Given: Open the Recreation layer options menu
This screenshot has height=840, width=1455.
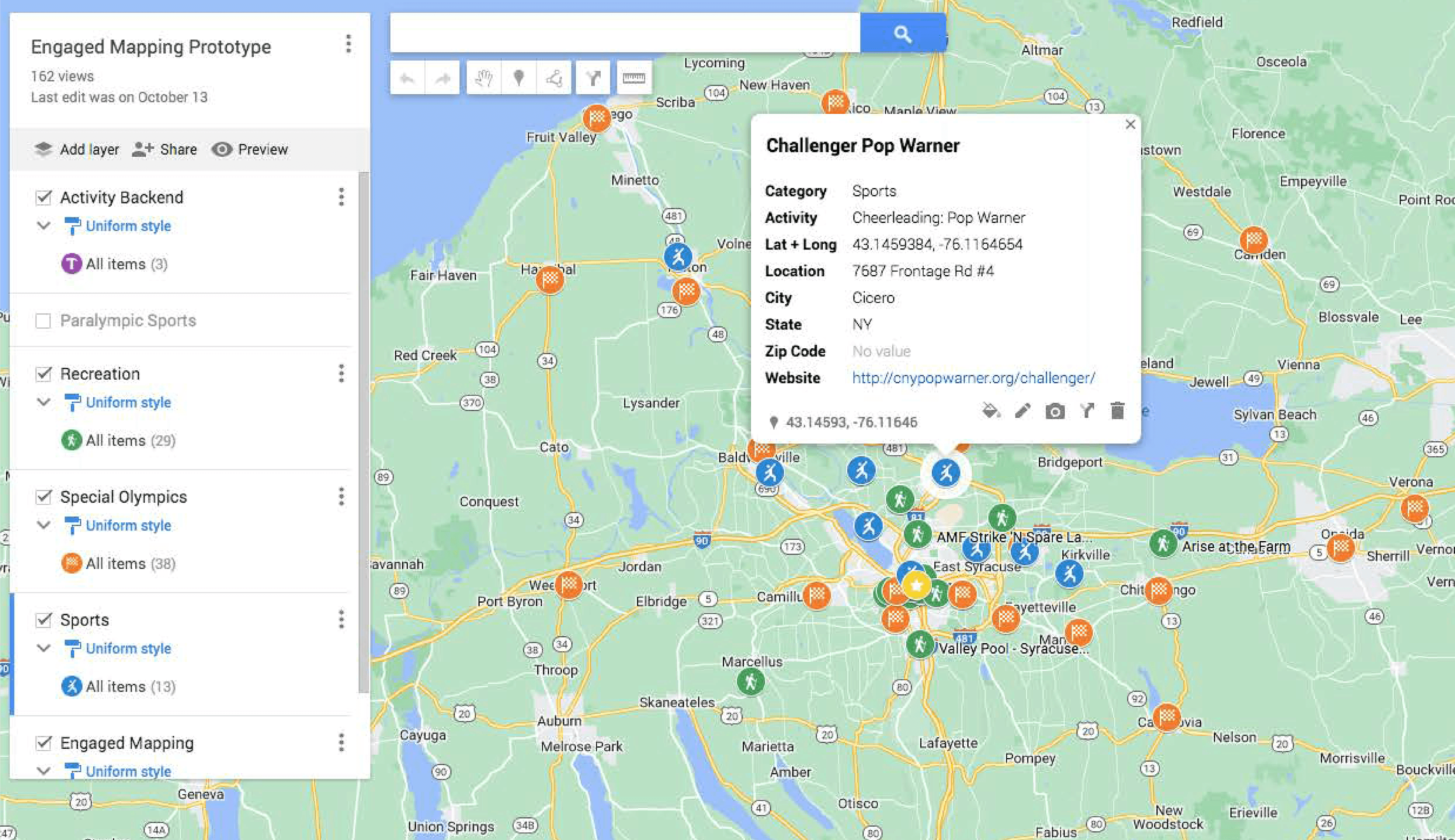Looking at the screenshot, I should (x=341, y=374).
